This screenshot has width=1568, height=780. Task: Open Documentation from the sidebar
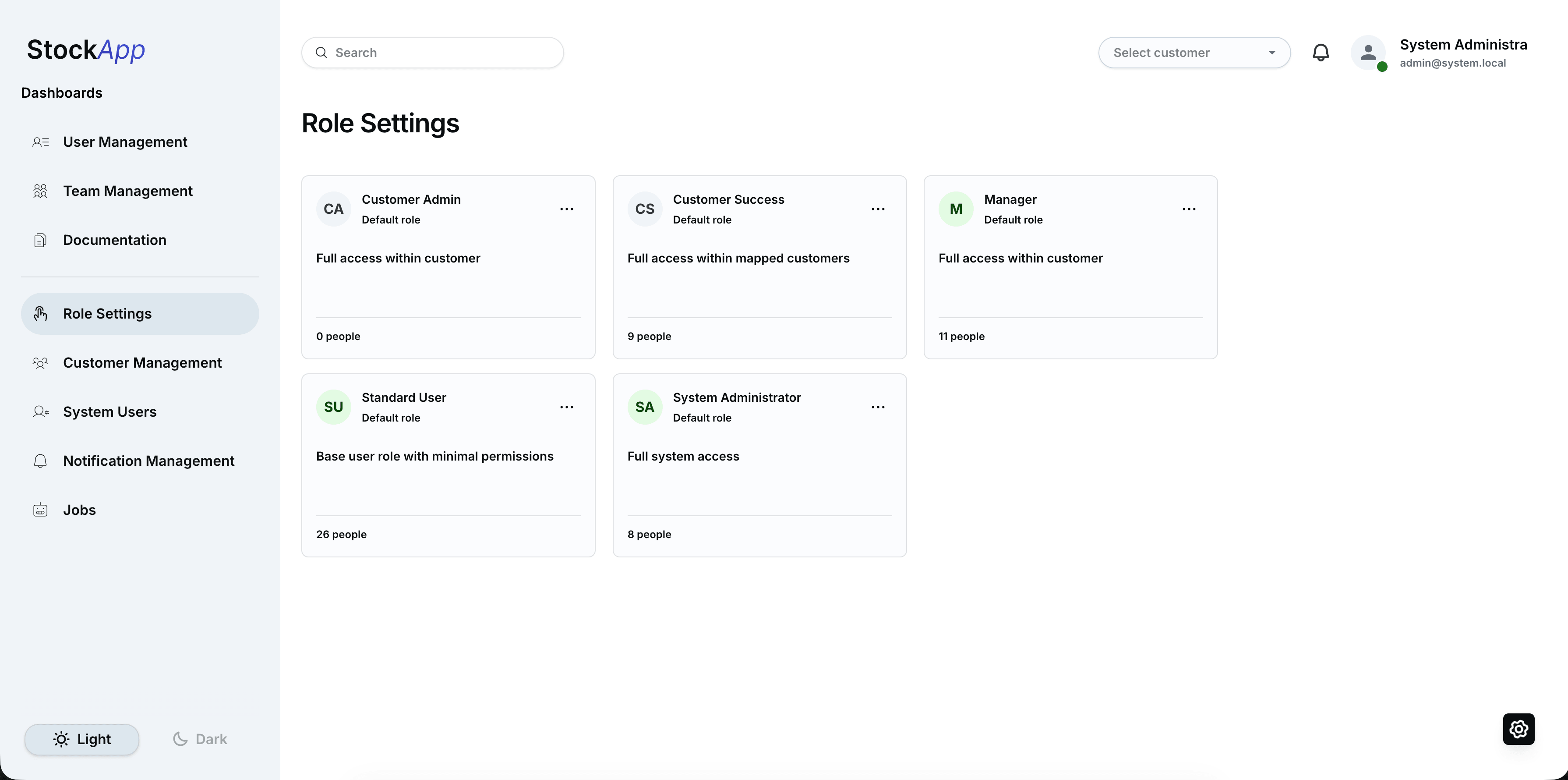click(x=140, y=240)
